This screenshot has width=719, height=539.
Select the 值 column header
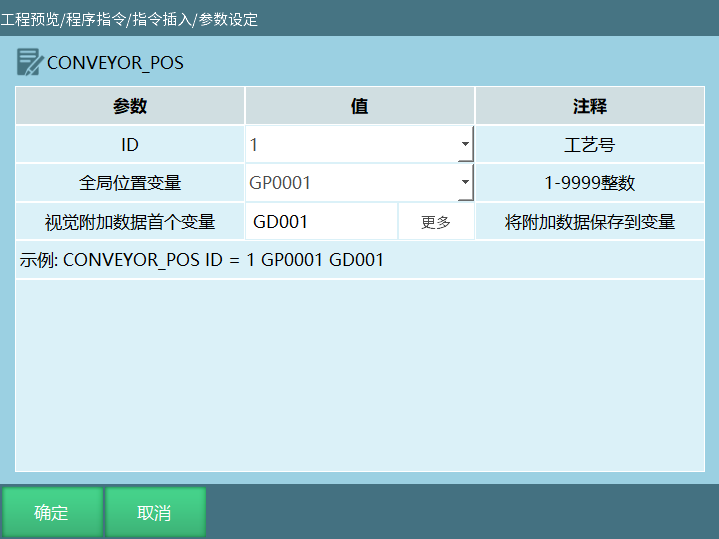click(359, 106)
